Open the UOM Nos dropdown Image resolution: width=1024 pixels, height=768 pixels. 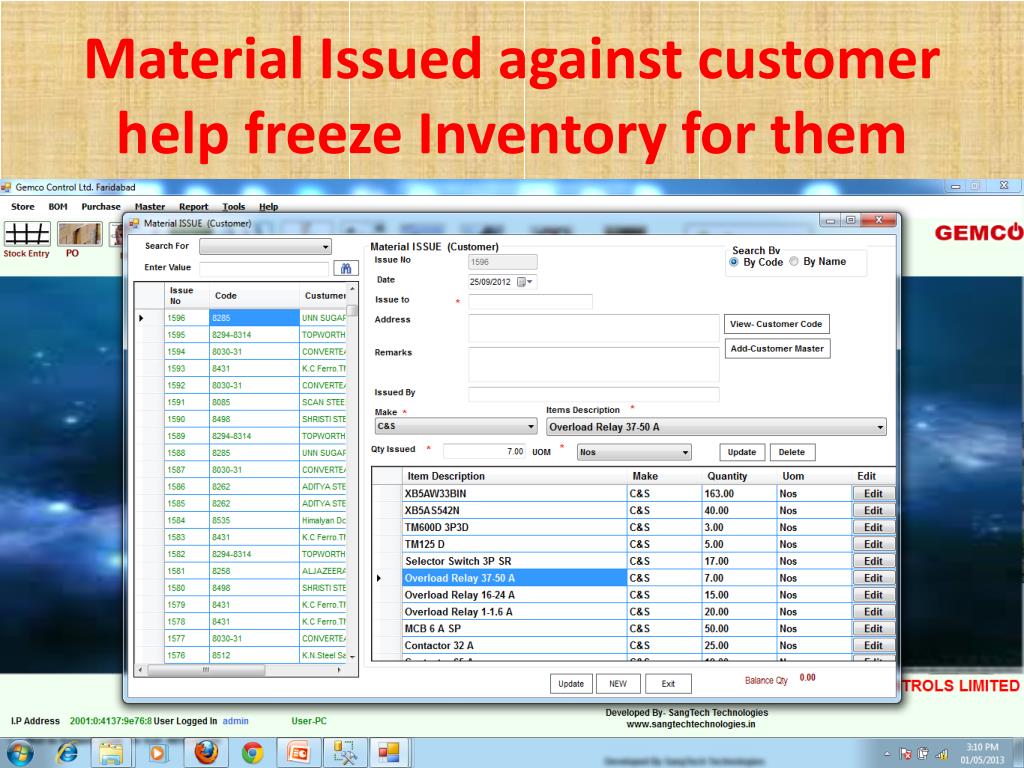634,452
